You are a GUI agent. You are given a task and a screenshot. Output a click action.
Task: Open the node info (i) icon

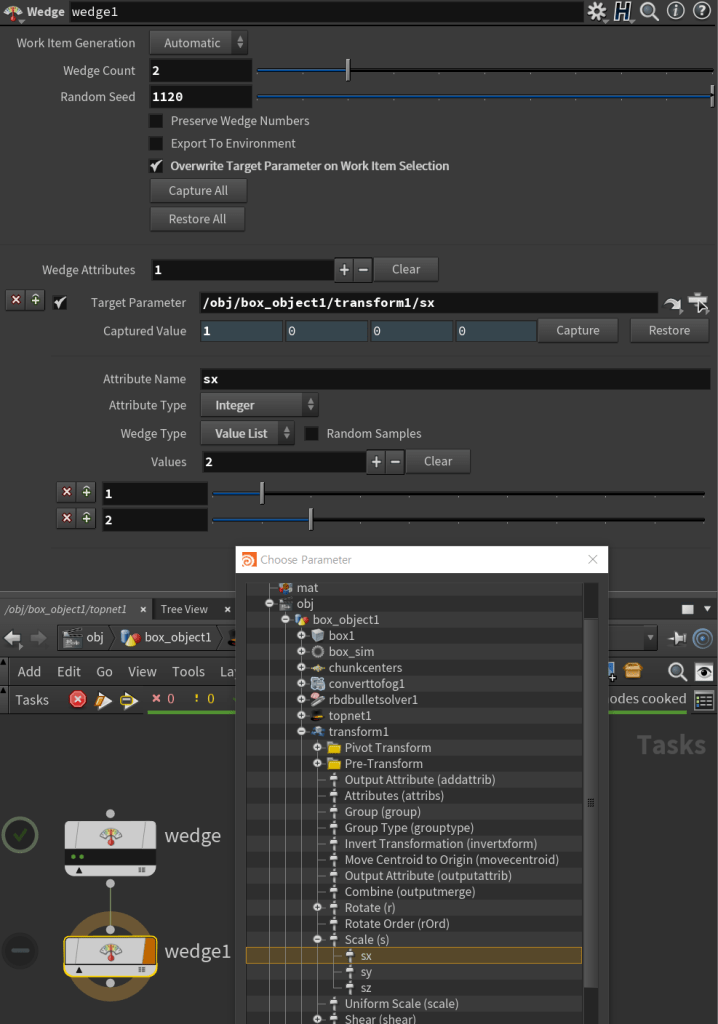(676, 12)
